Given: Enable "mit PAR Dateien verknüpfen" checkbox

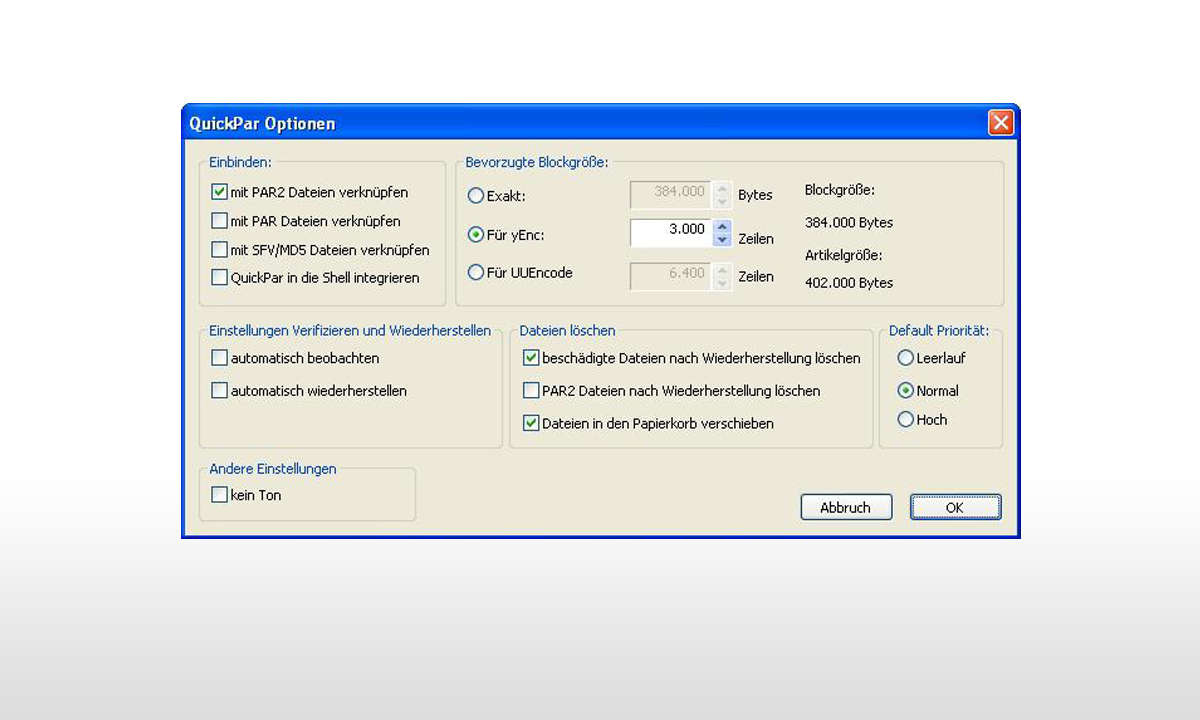Looking at the screenshot, I should tap(220, 221).
